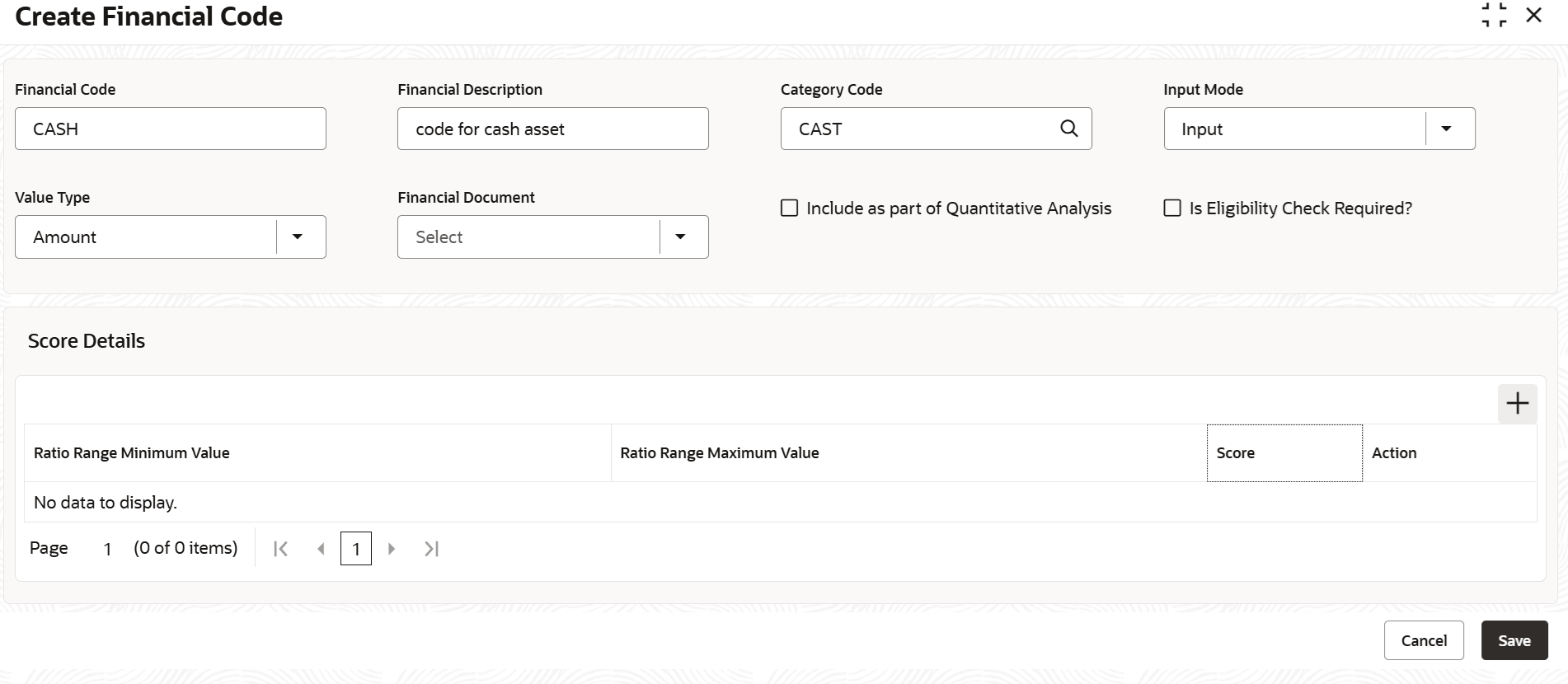Screen dimensions: 1568x684
Task: Enable Include as part of Quantitative Analysis
Action: click(x=790, y=208)
